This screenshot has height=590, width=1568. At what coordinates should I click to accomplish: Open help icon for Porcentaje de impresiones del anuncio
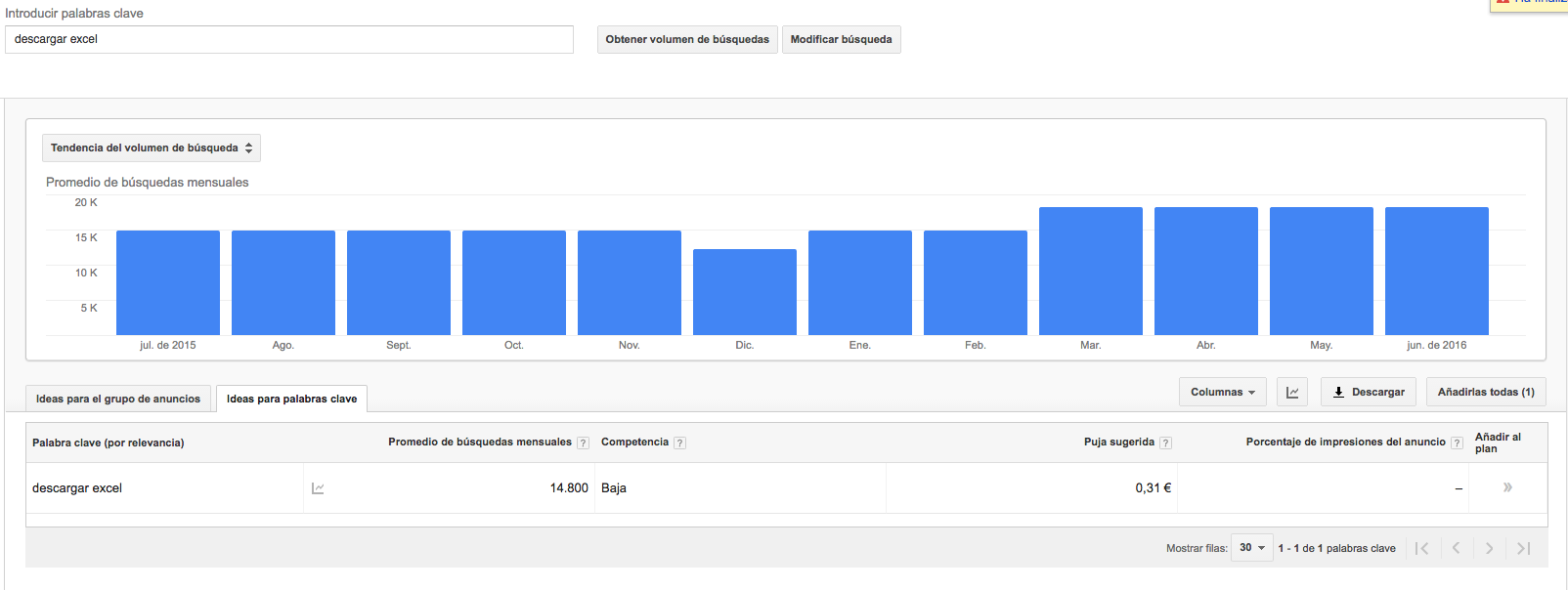pos(1457,442)
